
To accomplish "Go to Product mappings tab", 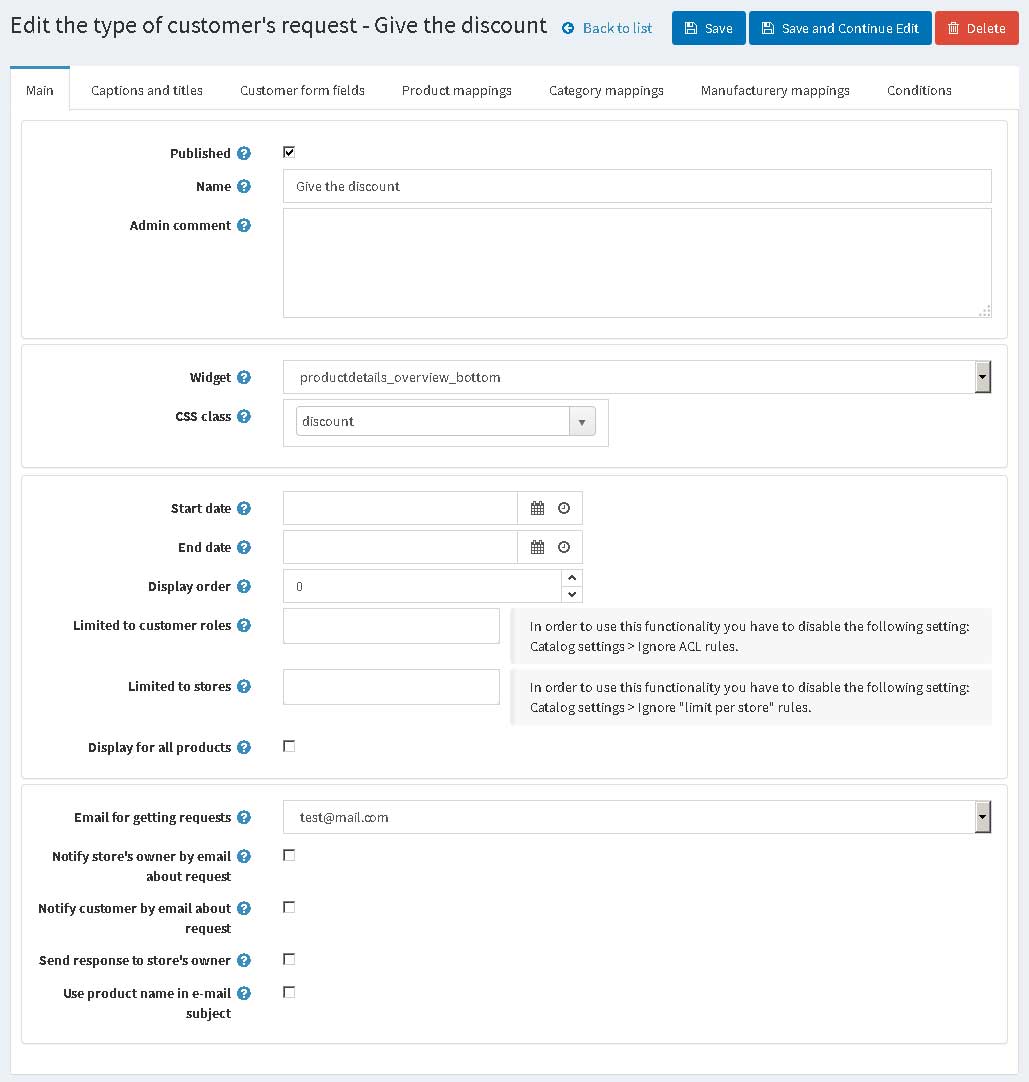I will 457,90.
